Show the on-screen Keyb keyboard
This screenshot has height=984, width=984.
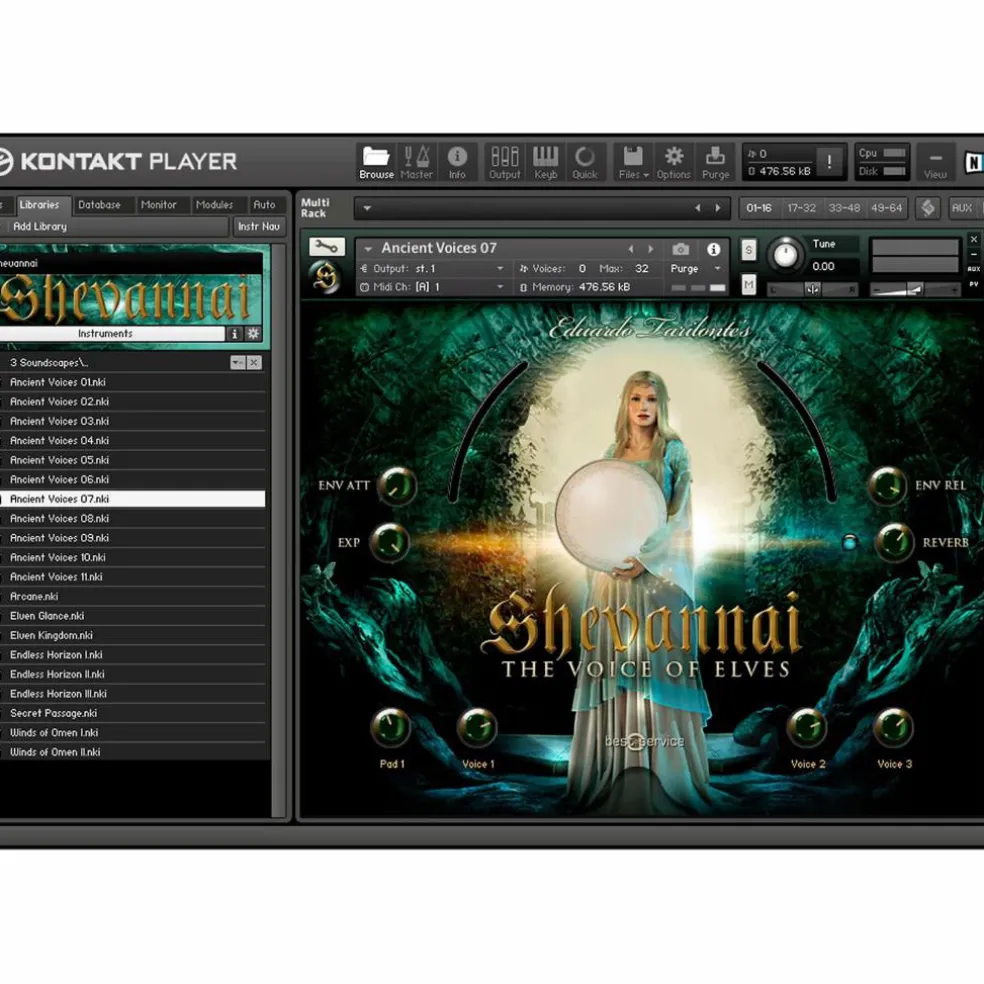click(545, 162)
